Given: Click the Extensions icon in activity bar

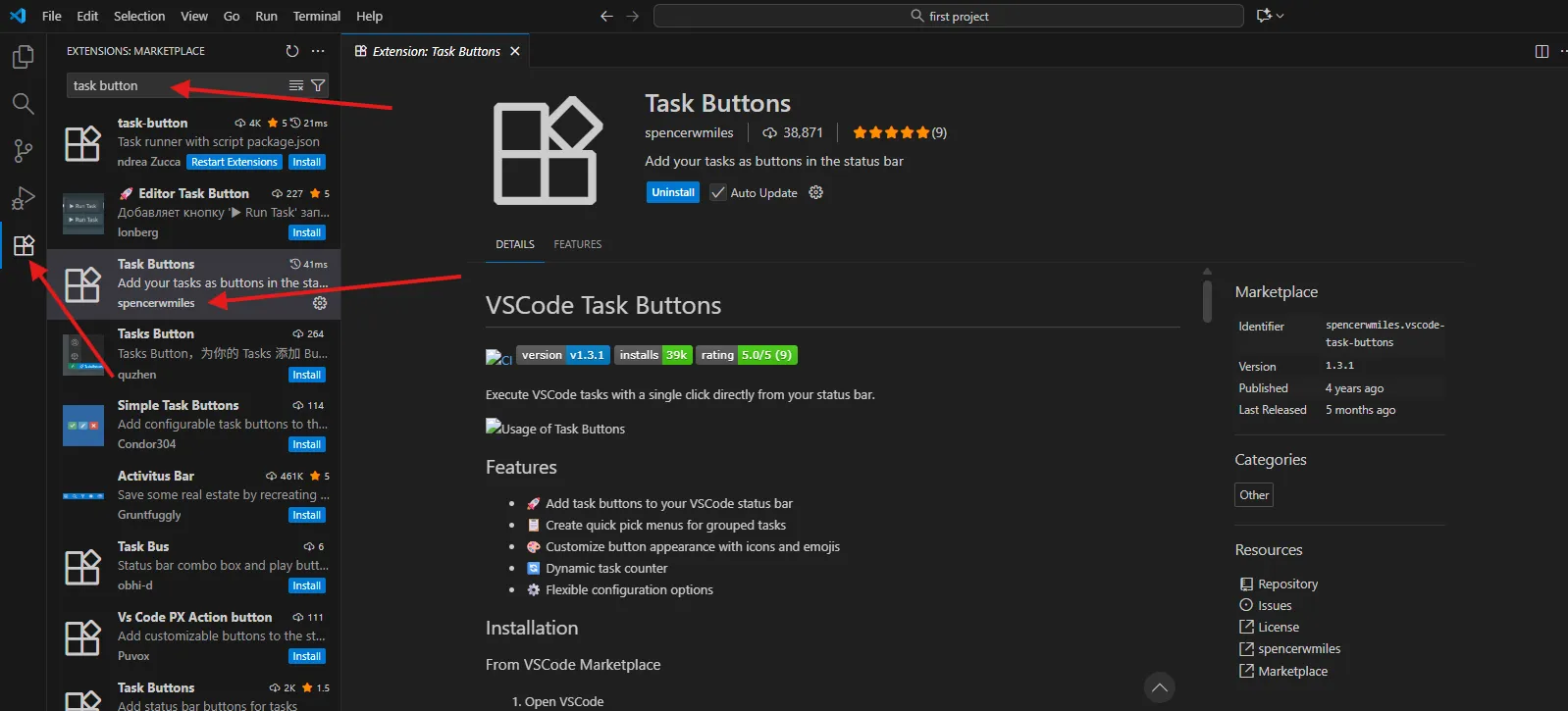Looking at the screenshot, I should click(x=24, y=245).
